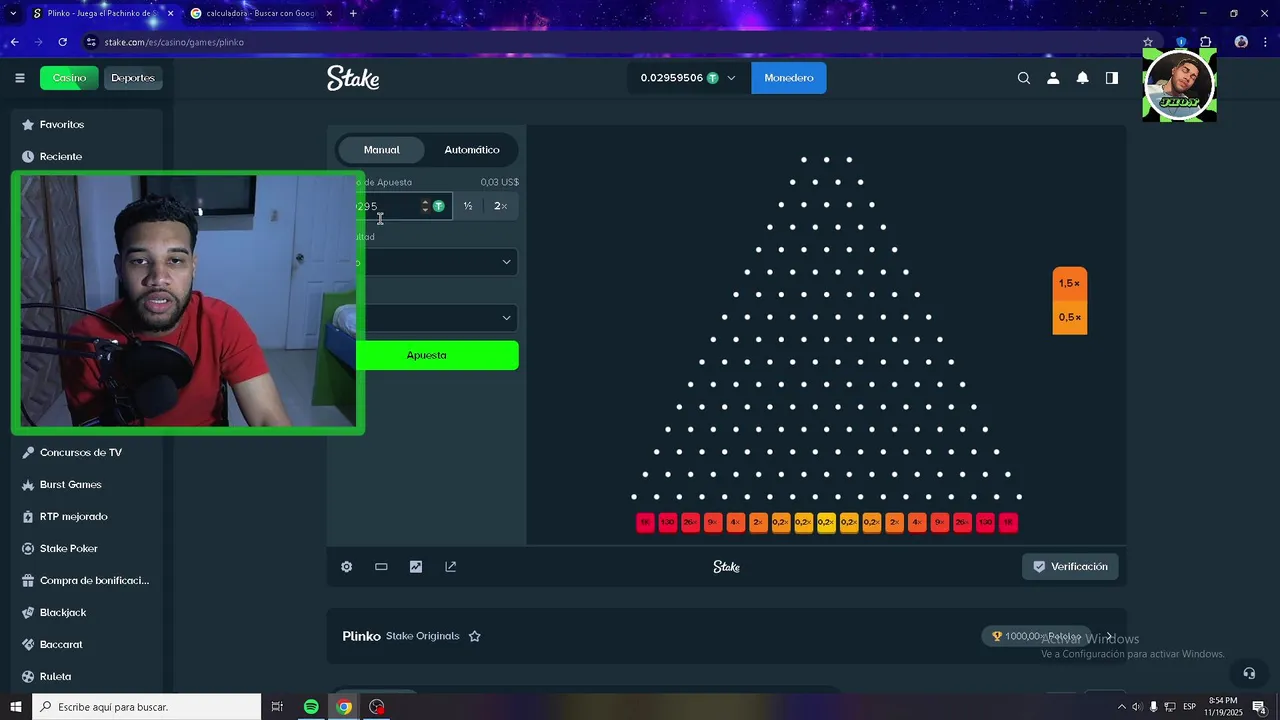Click the share/popout game icon
This screenshot has height=720, width=1280.
[x=451, y=566]
